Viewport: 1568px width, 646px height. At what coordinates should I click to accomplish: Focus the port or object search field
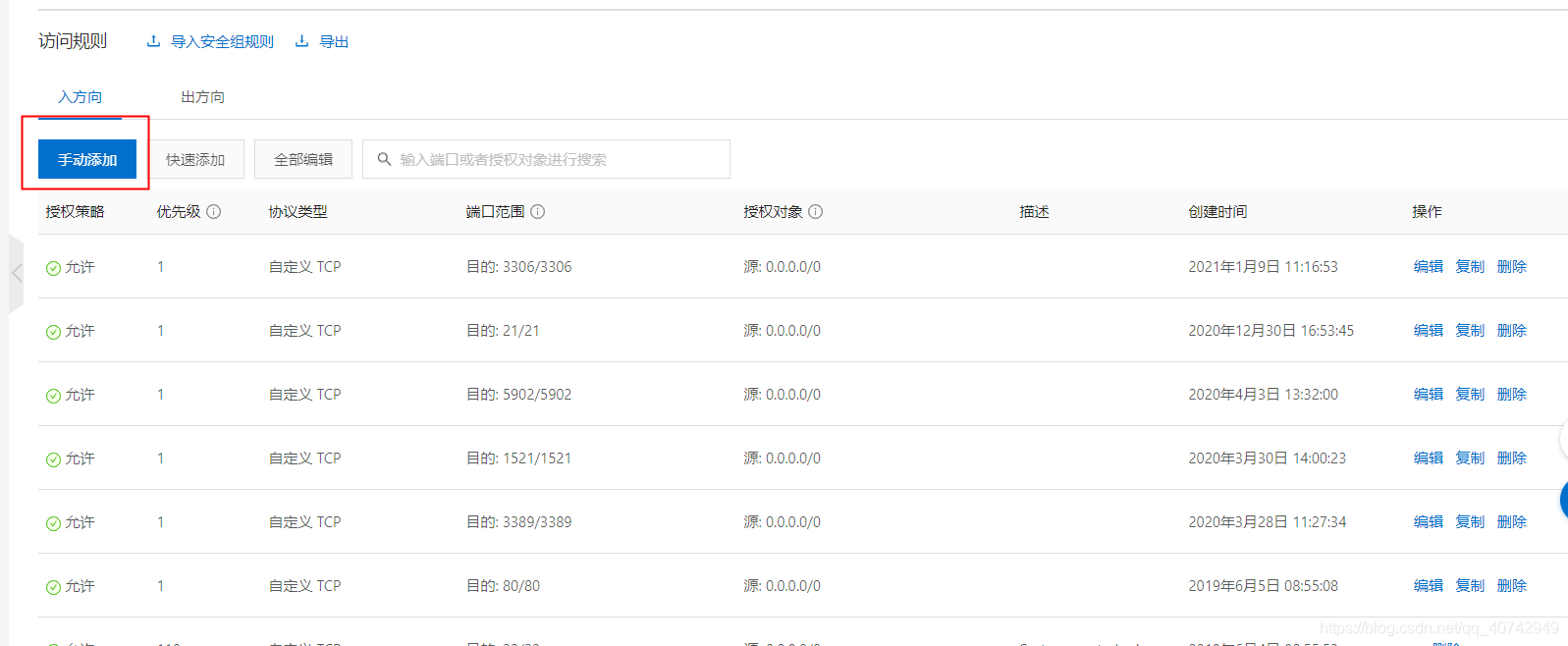546,159
